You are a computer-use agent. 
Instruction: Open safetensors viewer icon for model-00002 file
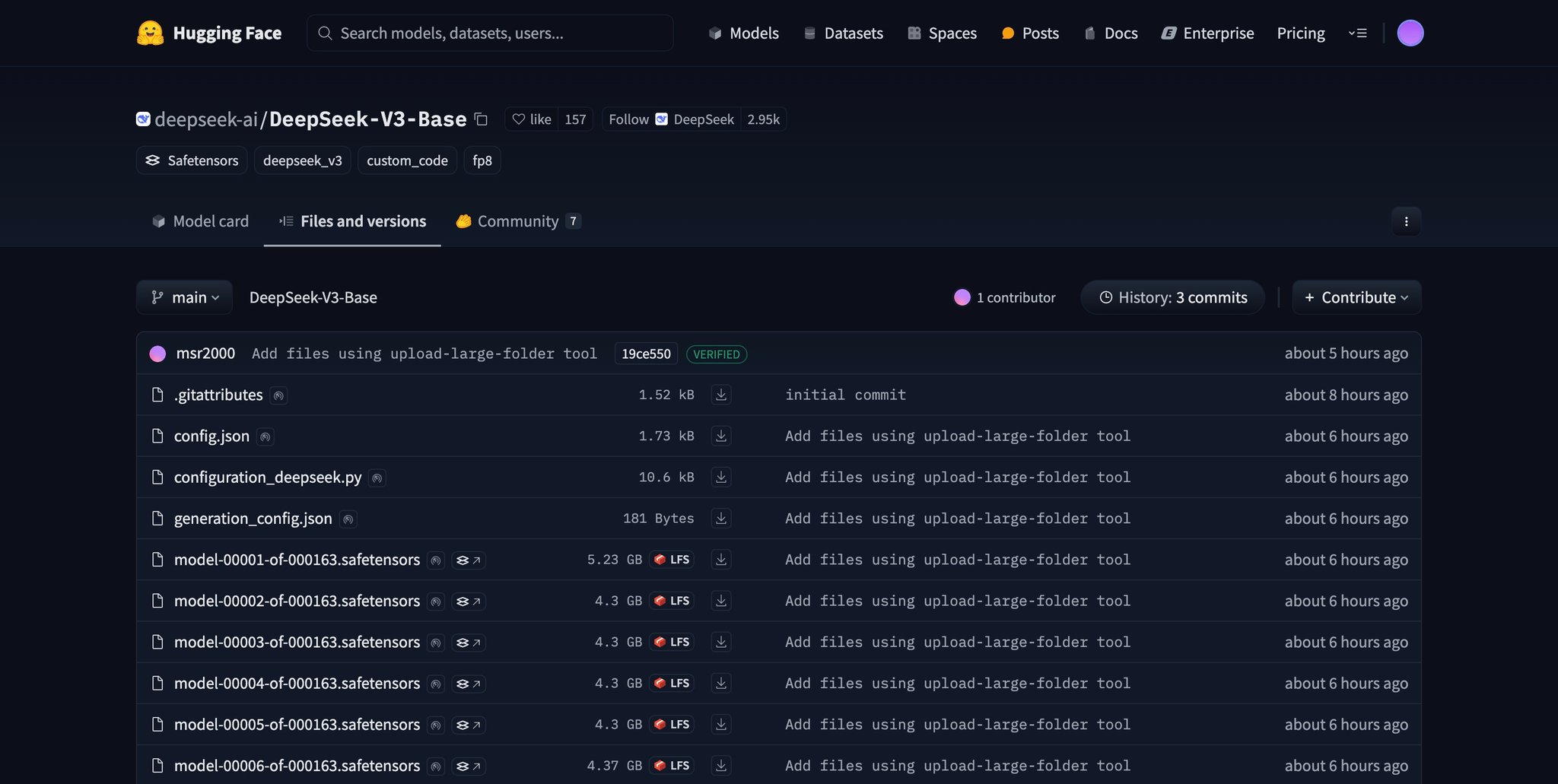click(x=468, y=601)
